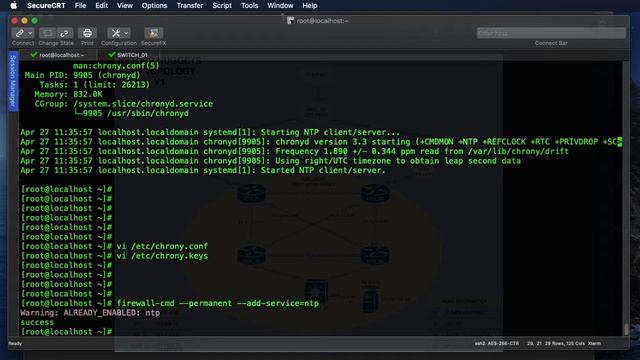This screenshot has width=640, height=360.
Task: Open the Edit menu
Action: (101, 6)
